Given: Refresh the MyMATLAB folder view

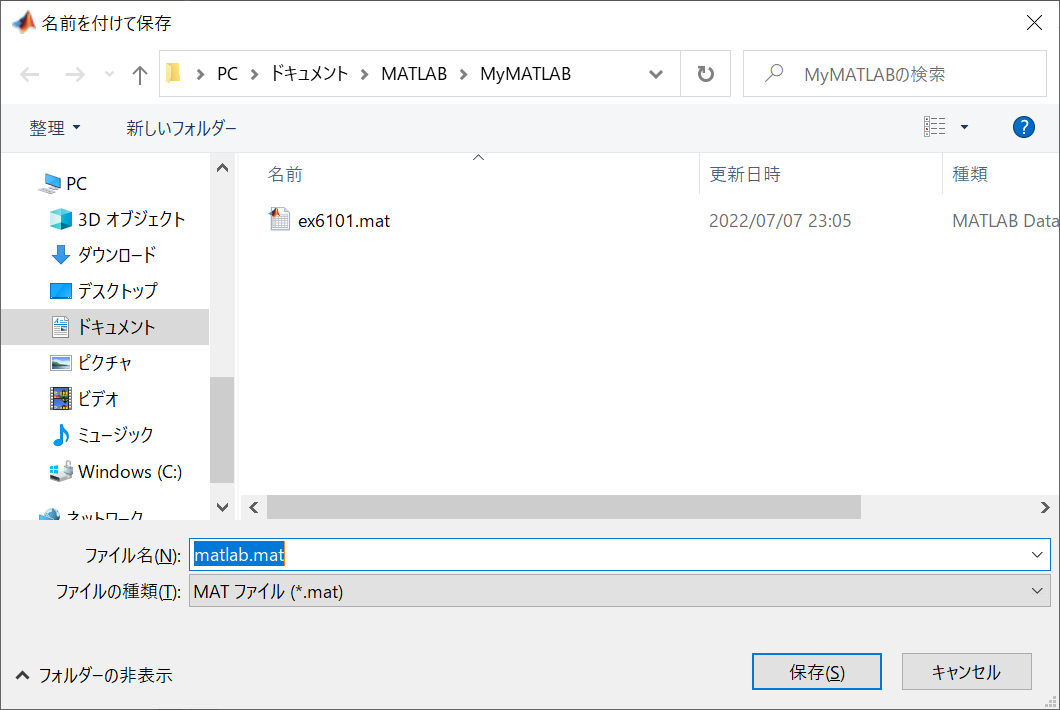Looking at the screenshot, I should [x=705, y=74].
